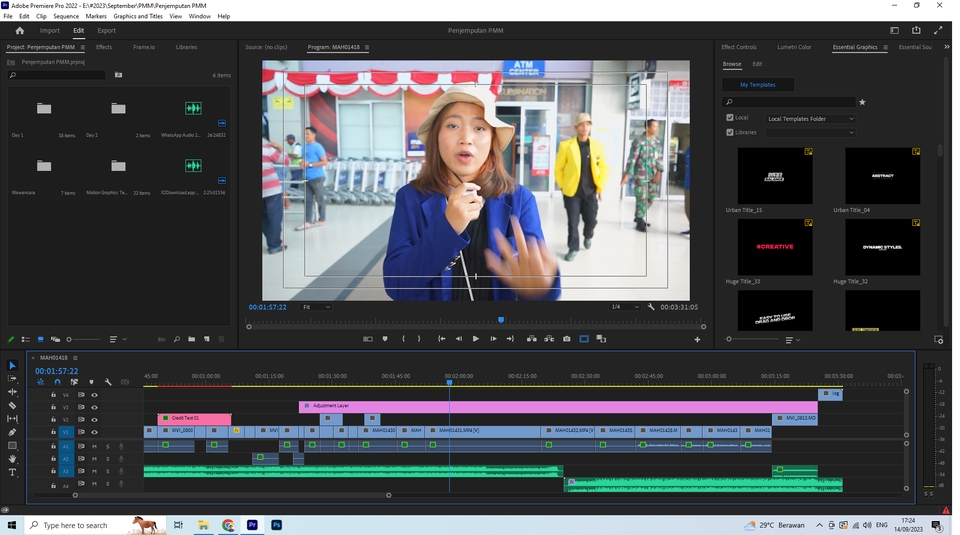Mute audio track A1

click(94, 446)
